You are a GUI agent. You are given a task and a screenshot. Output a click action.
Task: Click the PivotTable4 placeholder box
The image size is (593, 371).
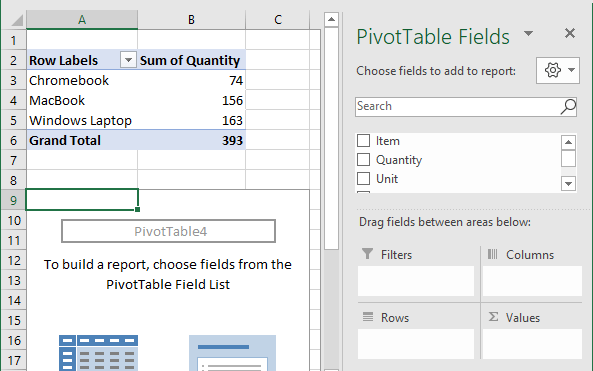pos(168,231)
